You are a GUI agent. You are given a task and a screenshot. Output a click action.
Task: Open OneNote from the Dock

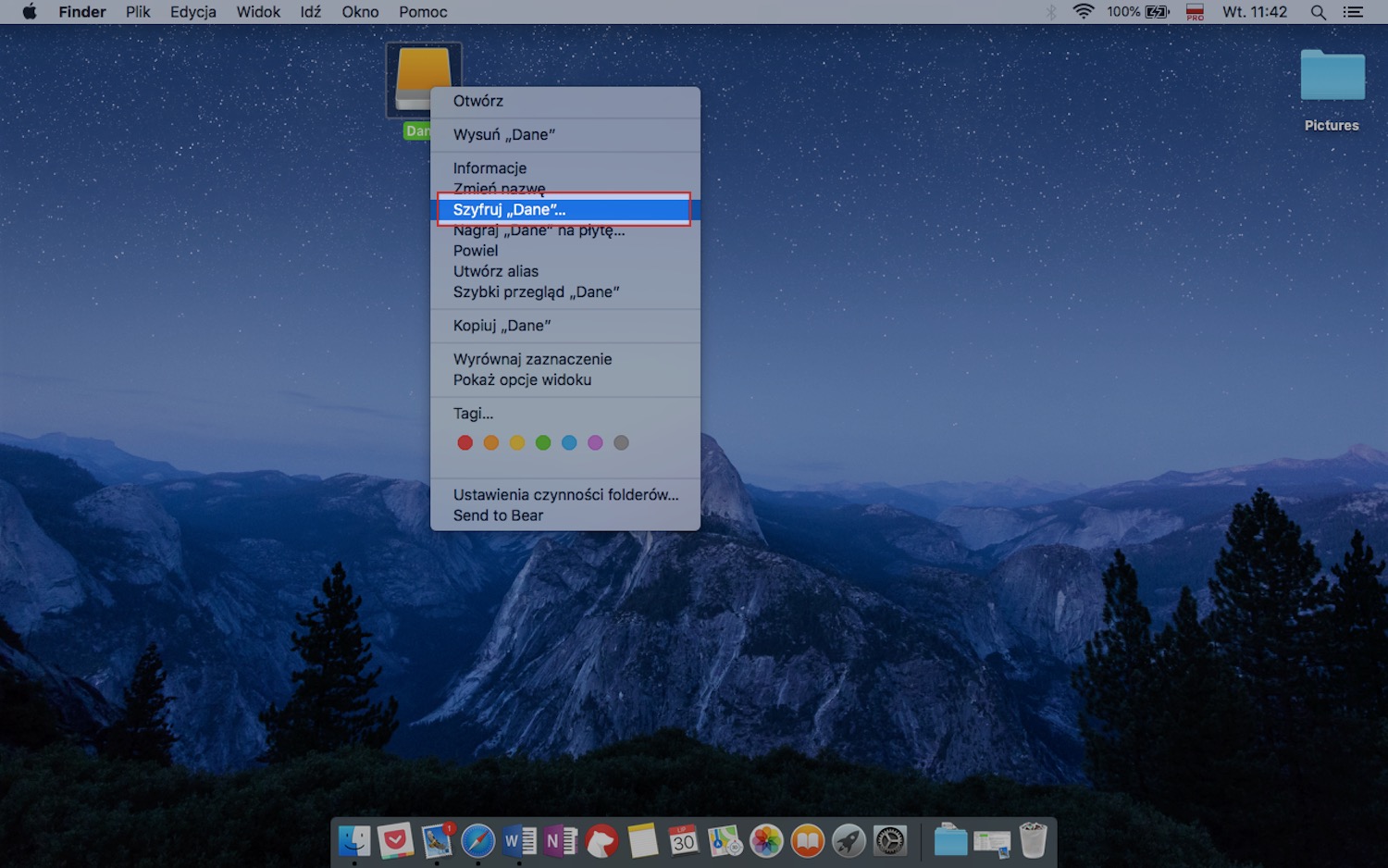point(559,841)
